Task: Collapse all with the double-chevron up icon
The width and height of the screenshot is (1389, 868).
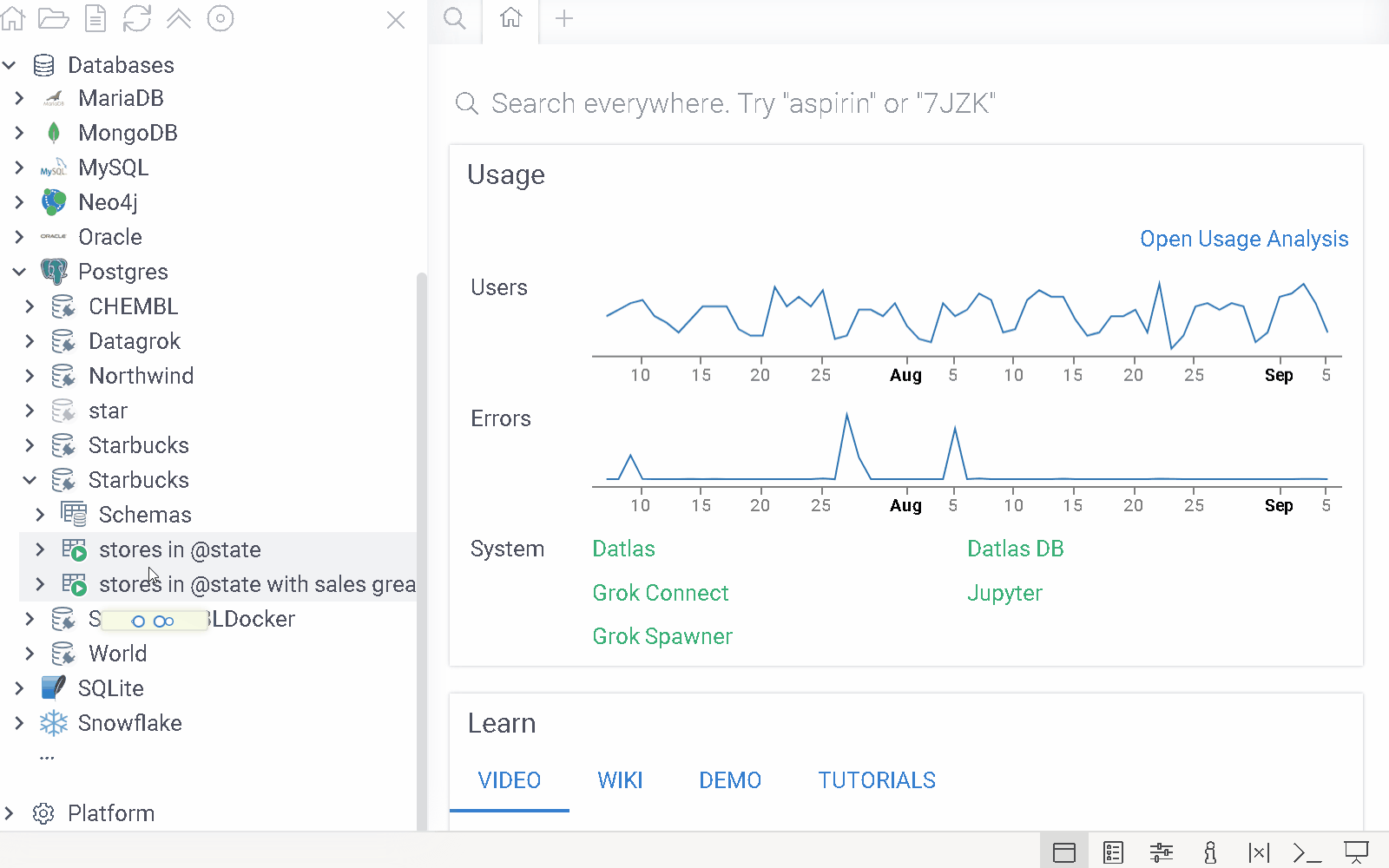Action: click(x=179, y=18)
